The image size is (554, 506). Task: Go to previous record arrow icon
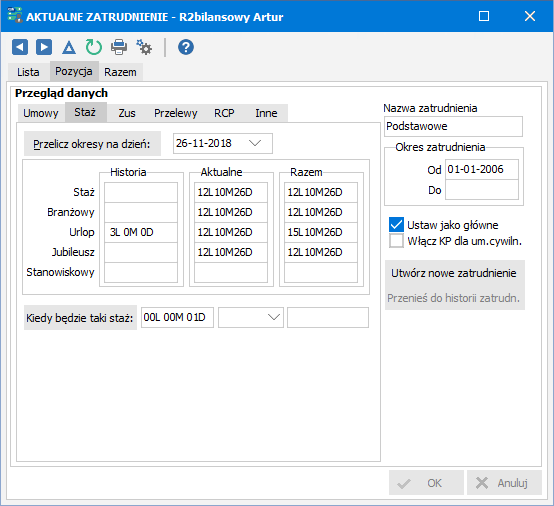click(x=20, y=47)
